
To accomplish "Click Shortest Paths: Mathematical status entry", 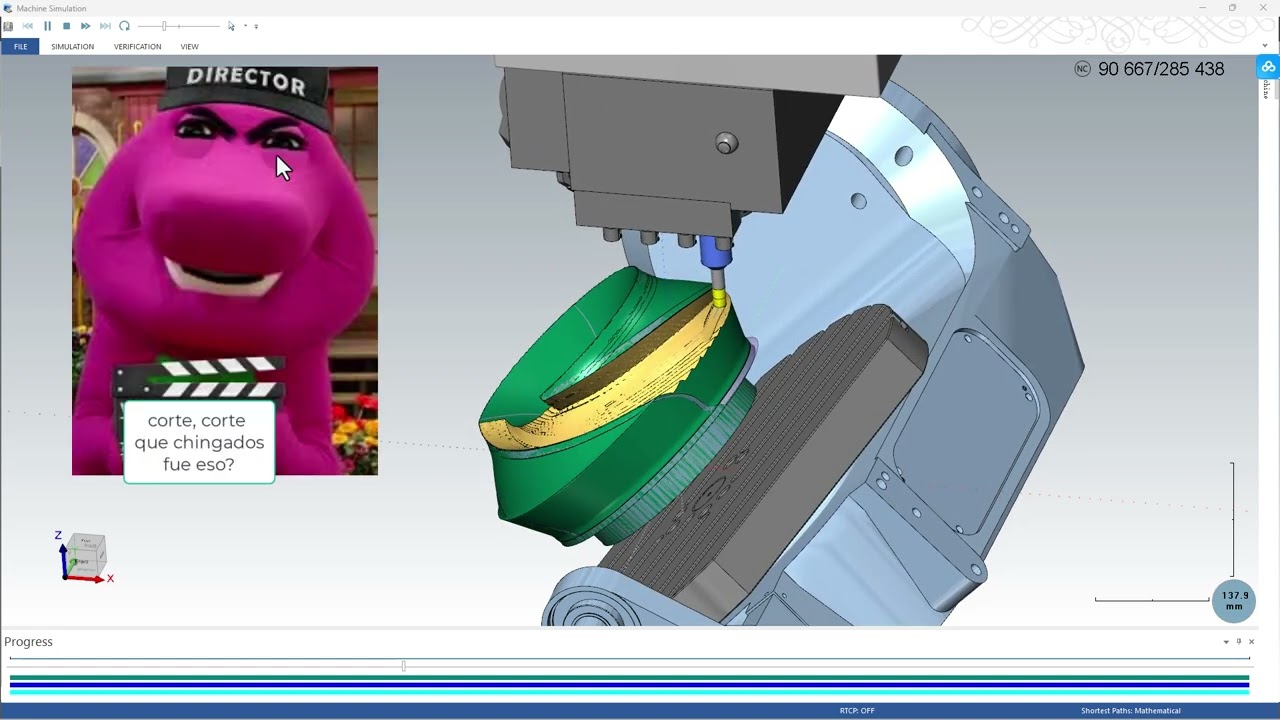I will 1130,711.
